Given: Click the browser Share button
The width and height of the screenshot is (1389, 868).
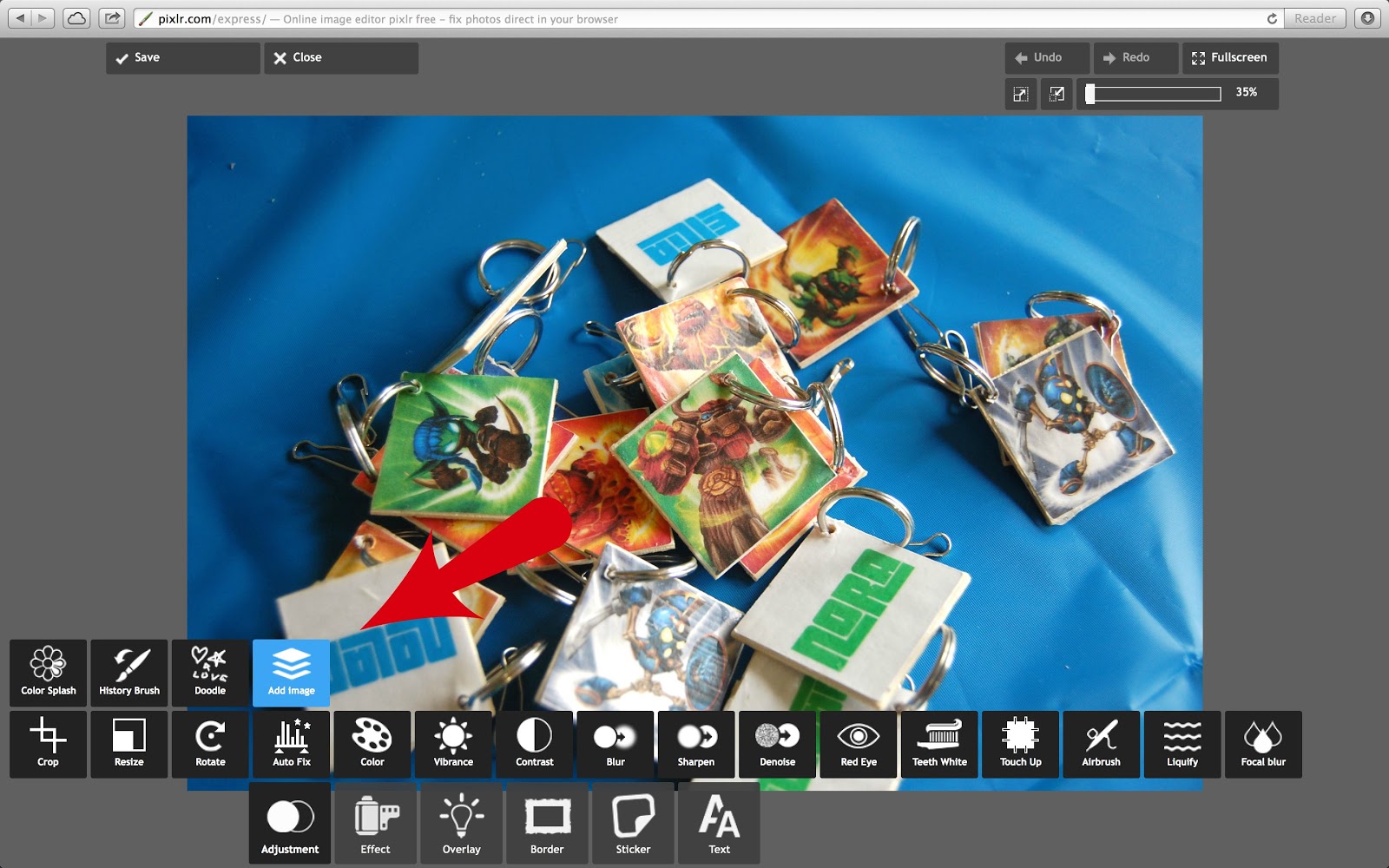Looking at the screenshot, I should 112,18.
